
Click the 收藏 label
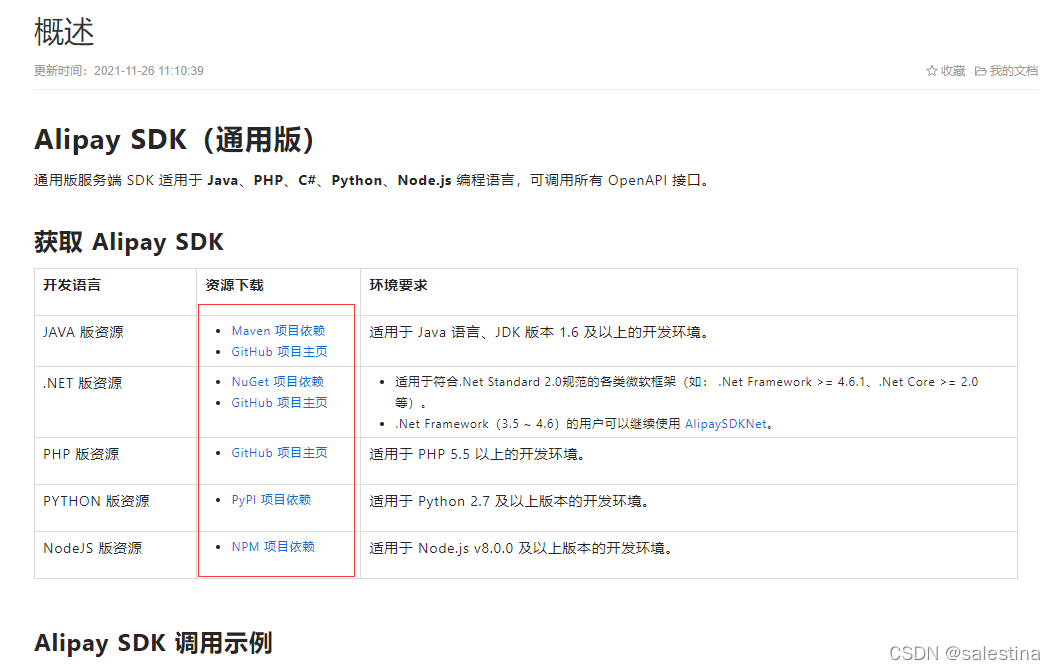point(953,71)
